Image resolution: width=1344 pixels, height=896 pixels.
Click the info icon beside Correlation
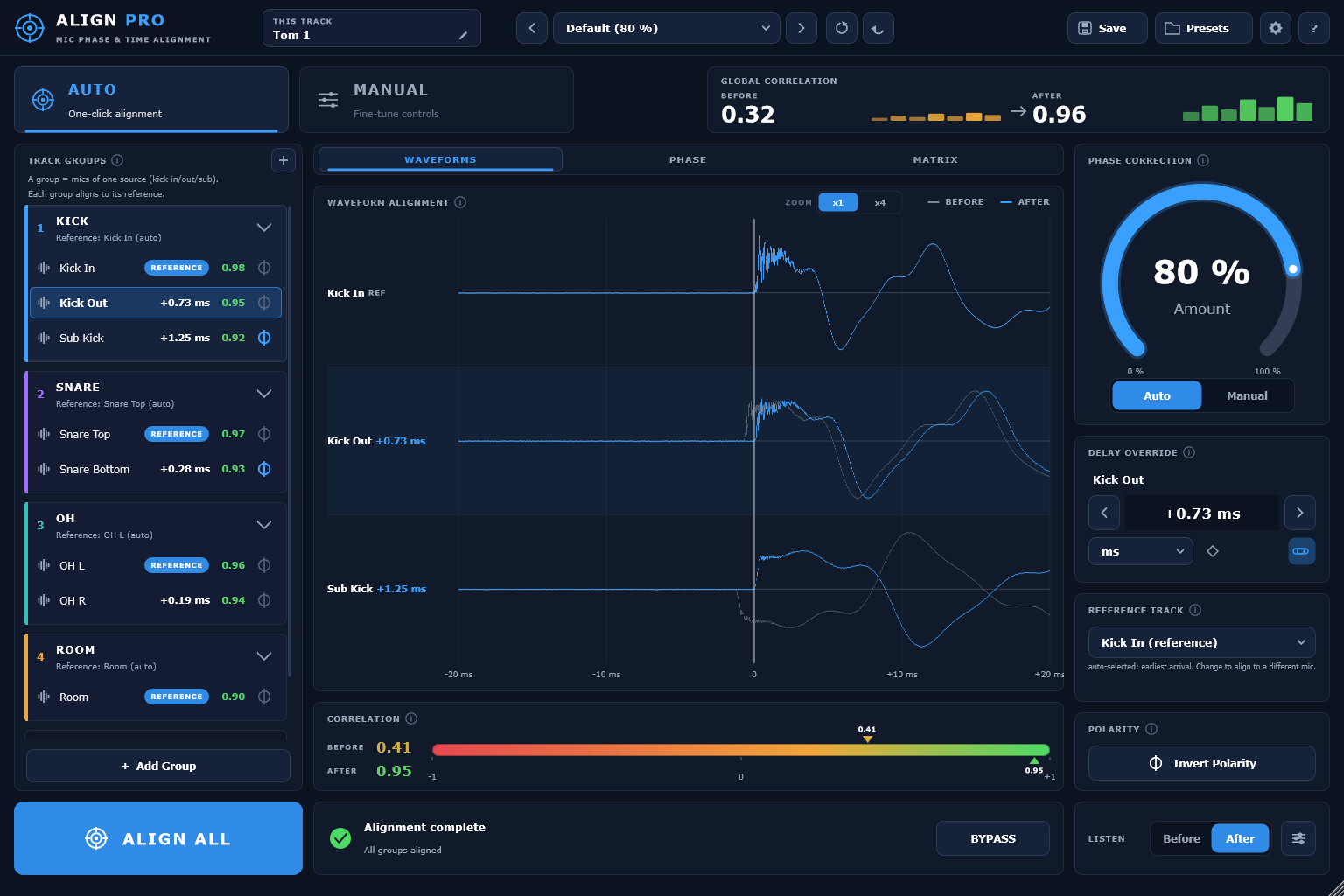point(411,718)
